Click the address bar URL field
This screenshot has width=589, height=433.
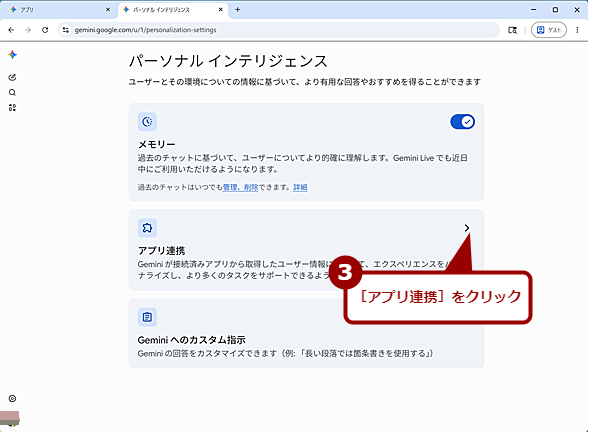coord(279,30)
